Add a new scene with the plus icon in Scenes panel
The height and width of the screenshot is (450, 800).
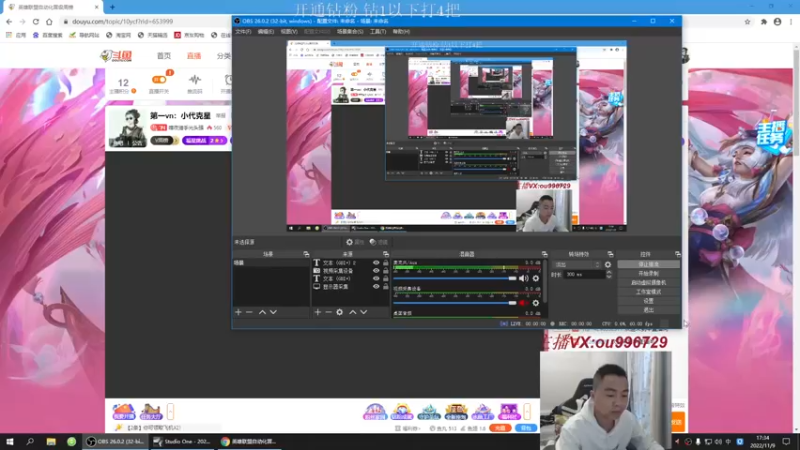pos(238,312)
